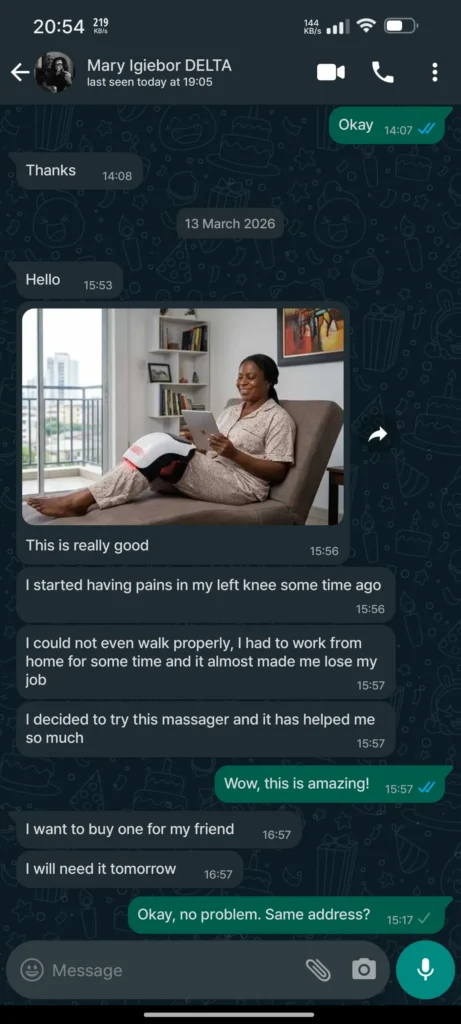461x1024 pixels.
Task: Tap the Wi-Fi status icon
Action: click(x=367, y=26)
